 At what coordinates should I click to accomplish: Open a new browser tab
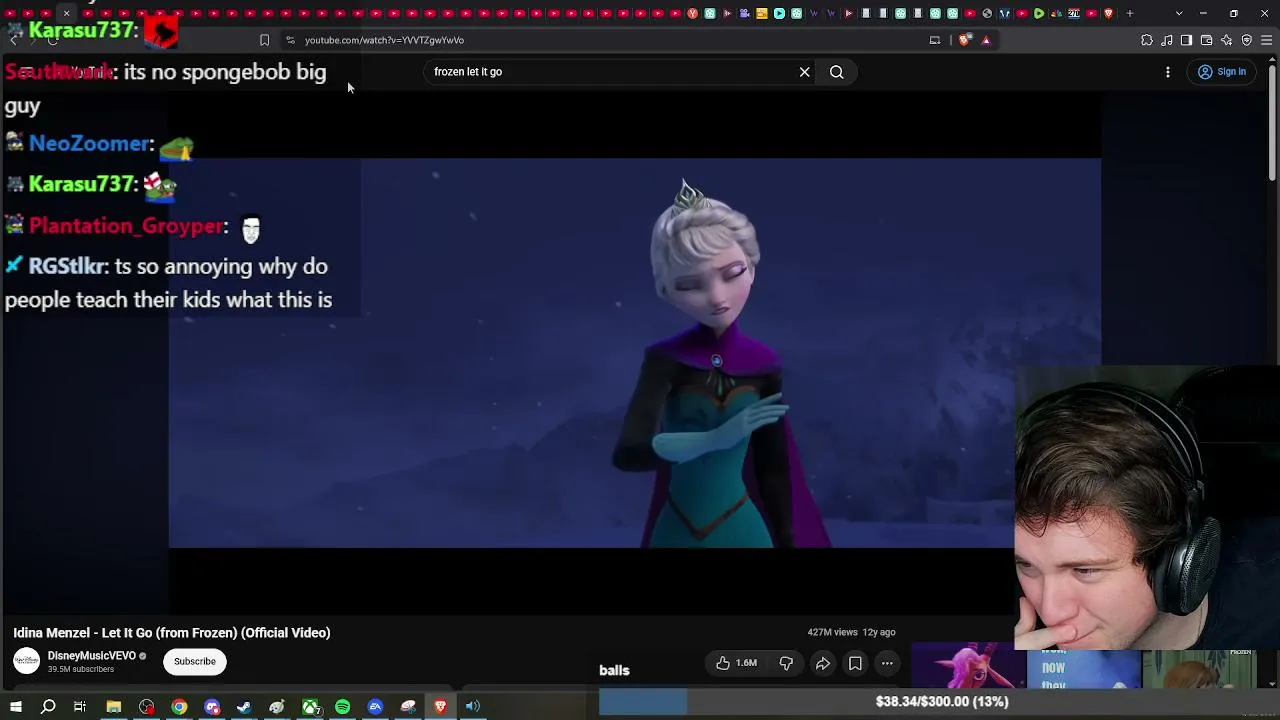[x=1130, y=13]
